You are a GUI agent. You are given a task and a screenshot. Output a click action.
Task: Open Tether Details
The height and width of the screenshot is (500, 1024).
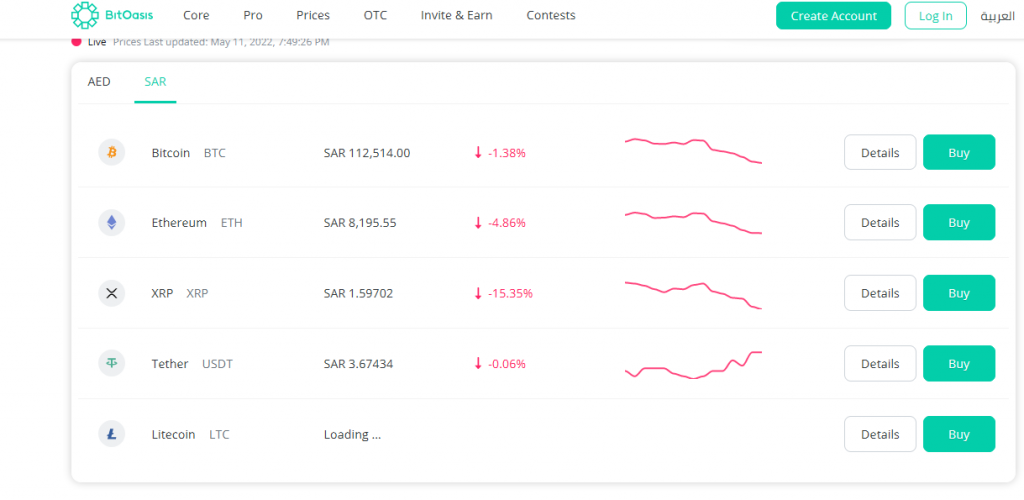[880, 364]
